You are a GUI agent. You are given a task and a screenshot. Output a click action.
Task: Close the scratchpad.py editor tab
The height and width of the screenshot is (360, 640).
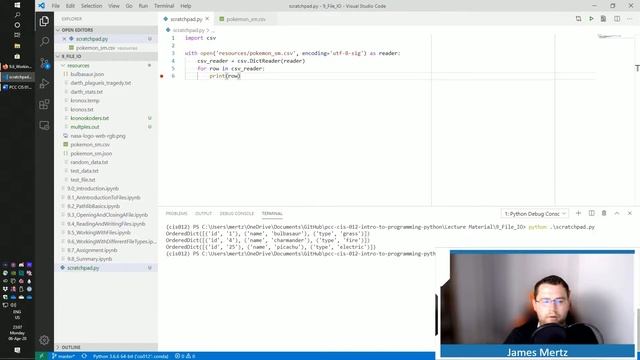[x=207, y=19]
